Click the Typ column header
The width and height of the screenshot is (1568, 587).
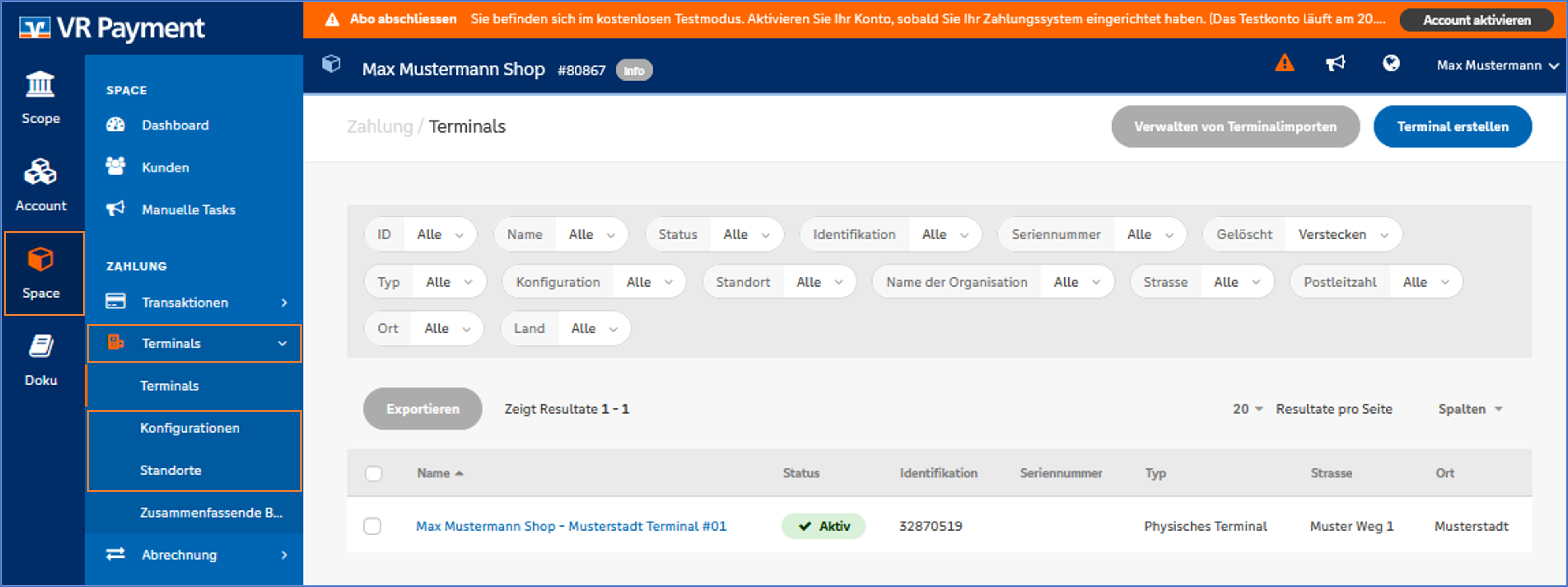(x=1155, y=473)
